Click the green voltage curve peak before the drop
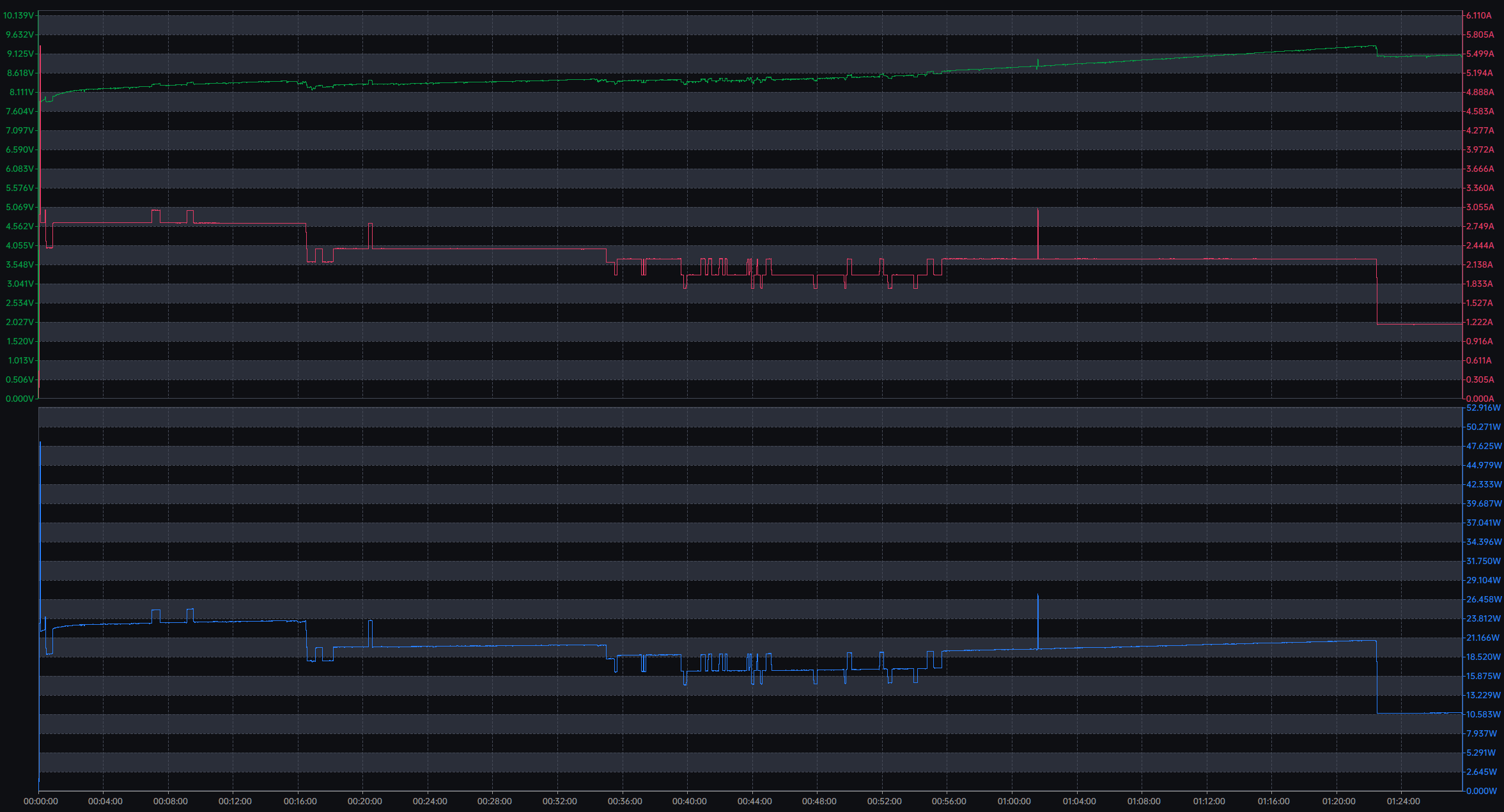1504x812 pixels. 1374,45
